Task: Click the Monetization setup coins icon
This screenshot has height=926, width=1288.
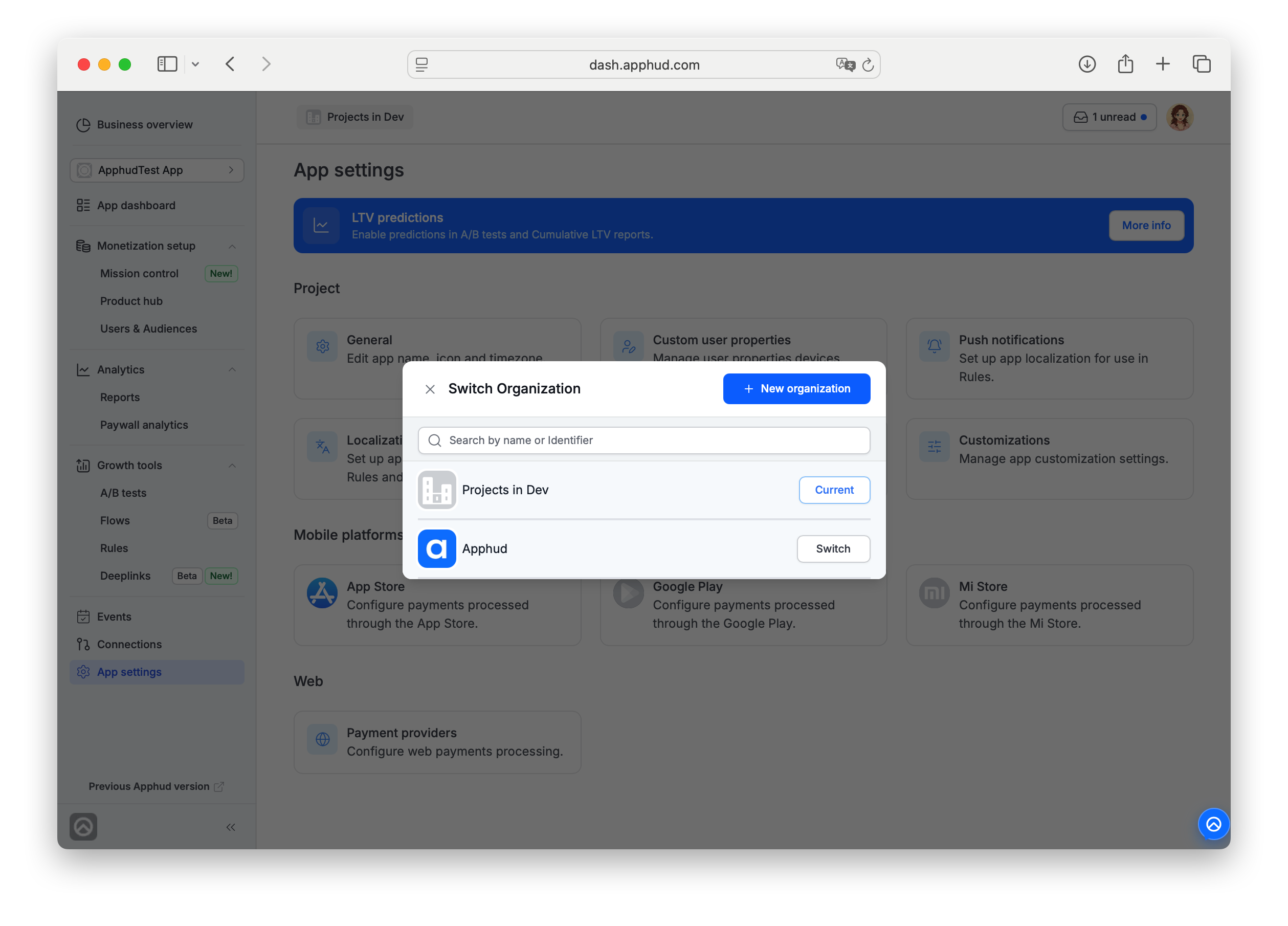Action: click(83, 246)
